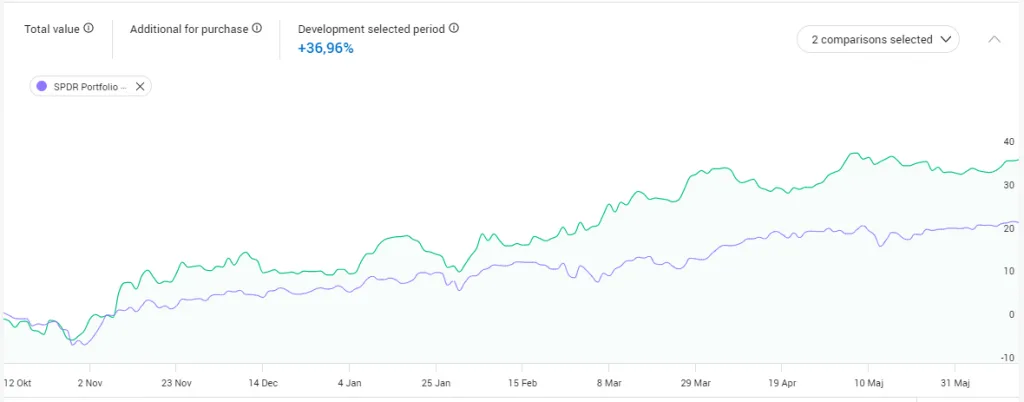Select the SPDR Portfolio chip label

90,86
